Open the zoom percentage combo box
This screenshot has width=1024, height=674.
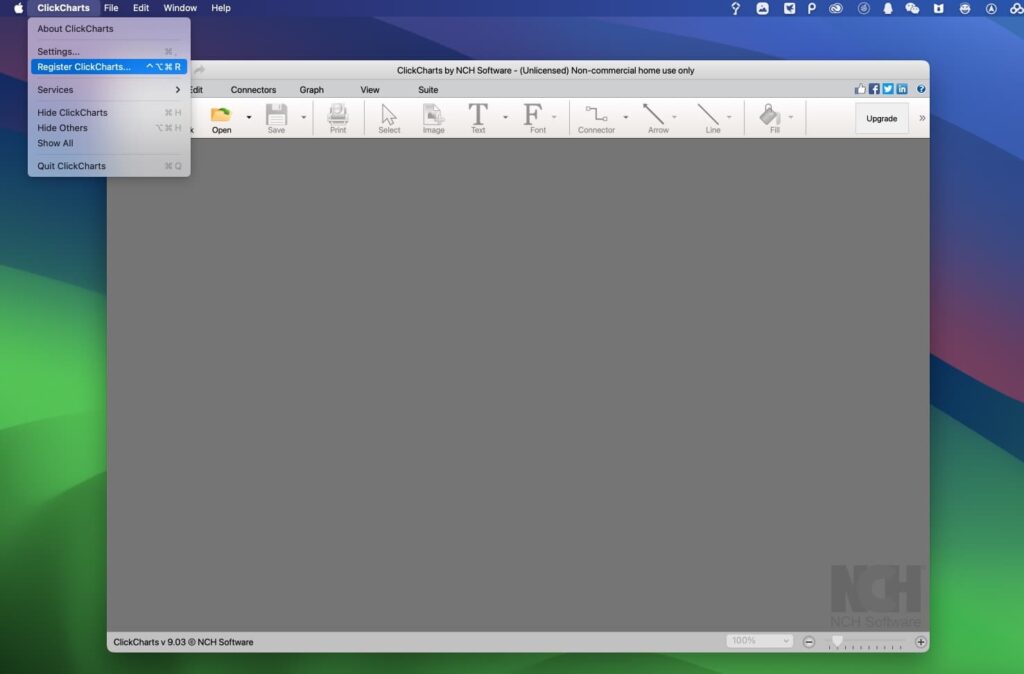click(x=759, y=641)
